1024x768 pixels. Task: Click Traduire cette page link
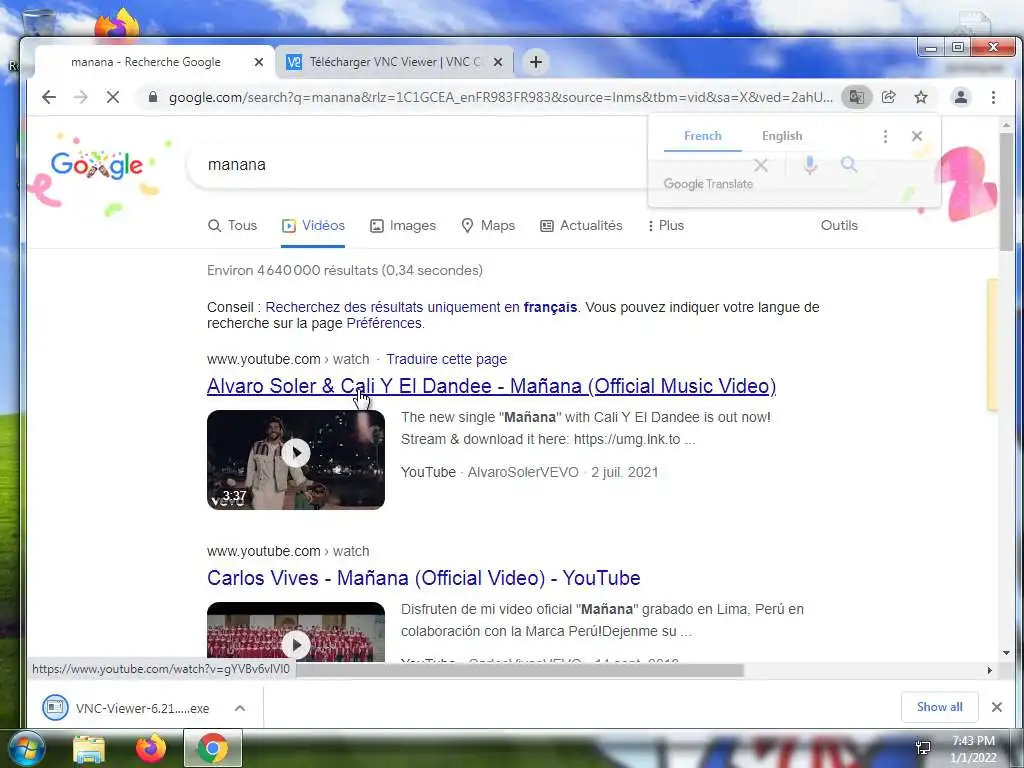(447, 359)
